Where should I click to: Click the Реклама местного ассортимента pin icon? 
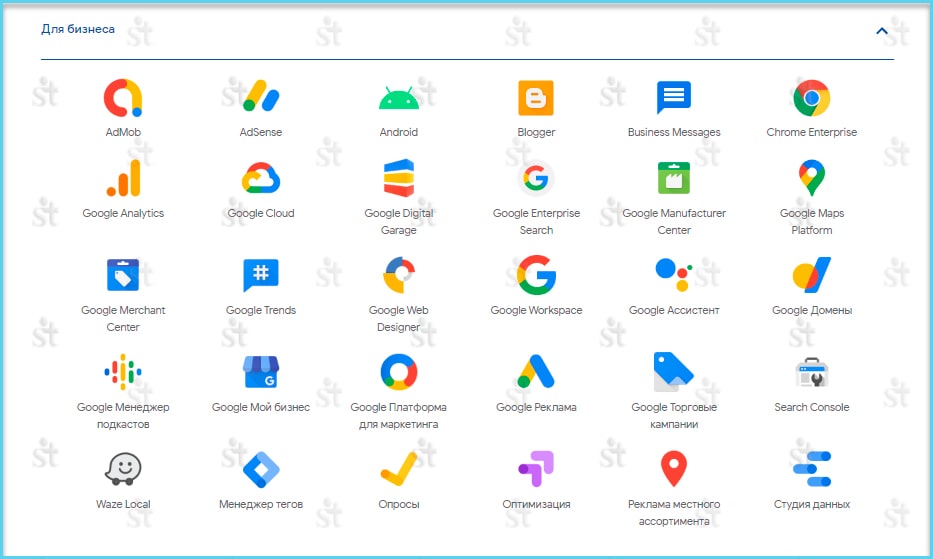[x=674, y=469]
